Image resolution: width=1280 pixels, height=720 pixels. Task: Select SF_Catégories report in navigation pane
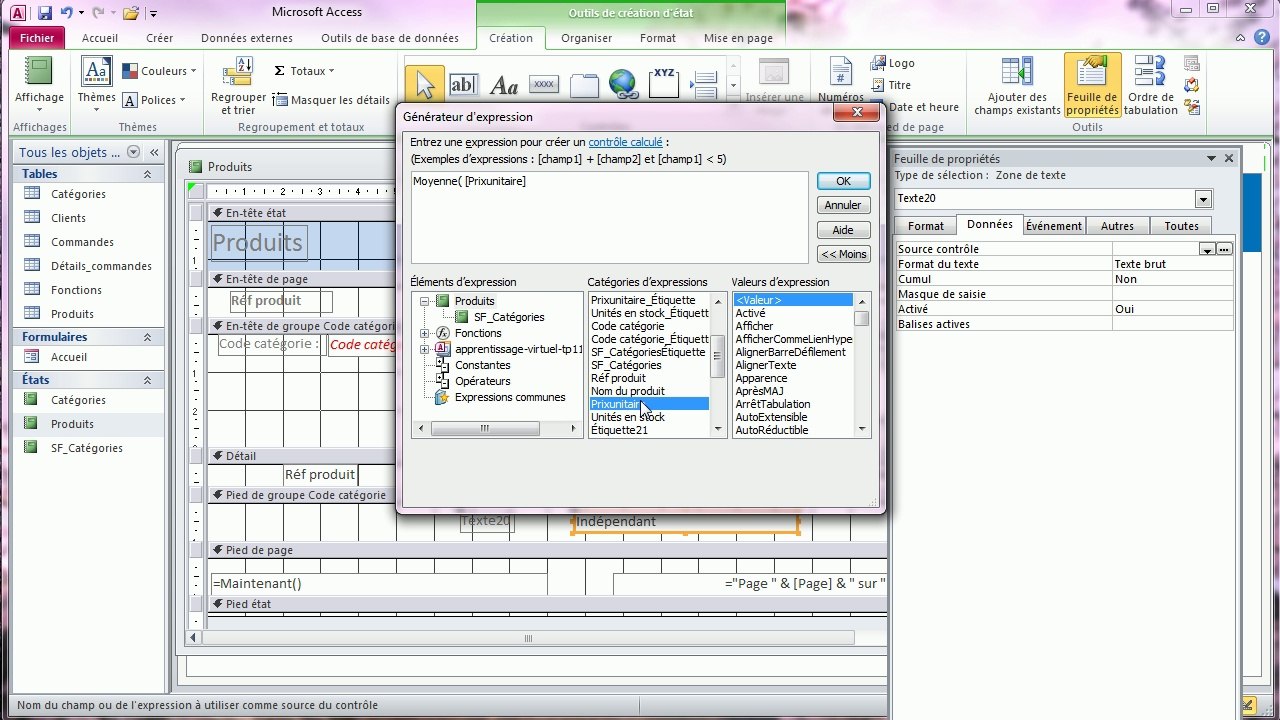click(x=87, y=448)
